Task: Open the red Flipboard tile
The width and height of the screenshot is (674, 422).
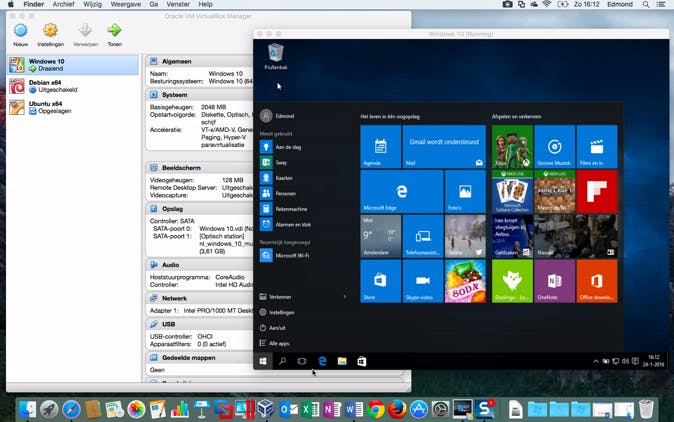Action: point(597,191)
